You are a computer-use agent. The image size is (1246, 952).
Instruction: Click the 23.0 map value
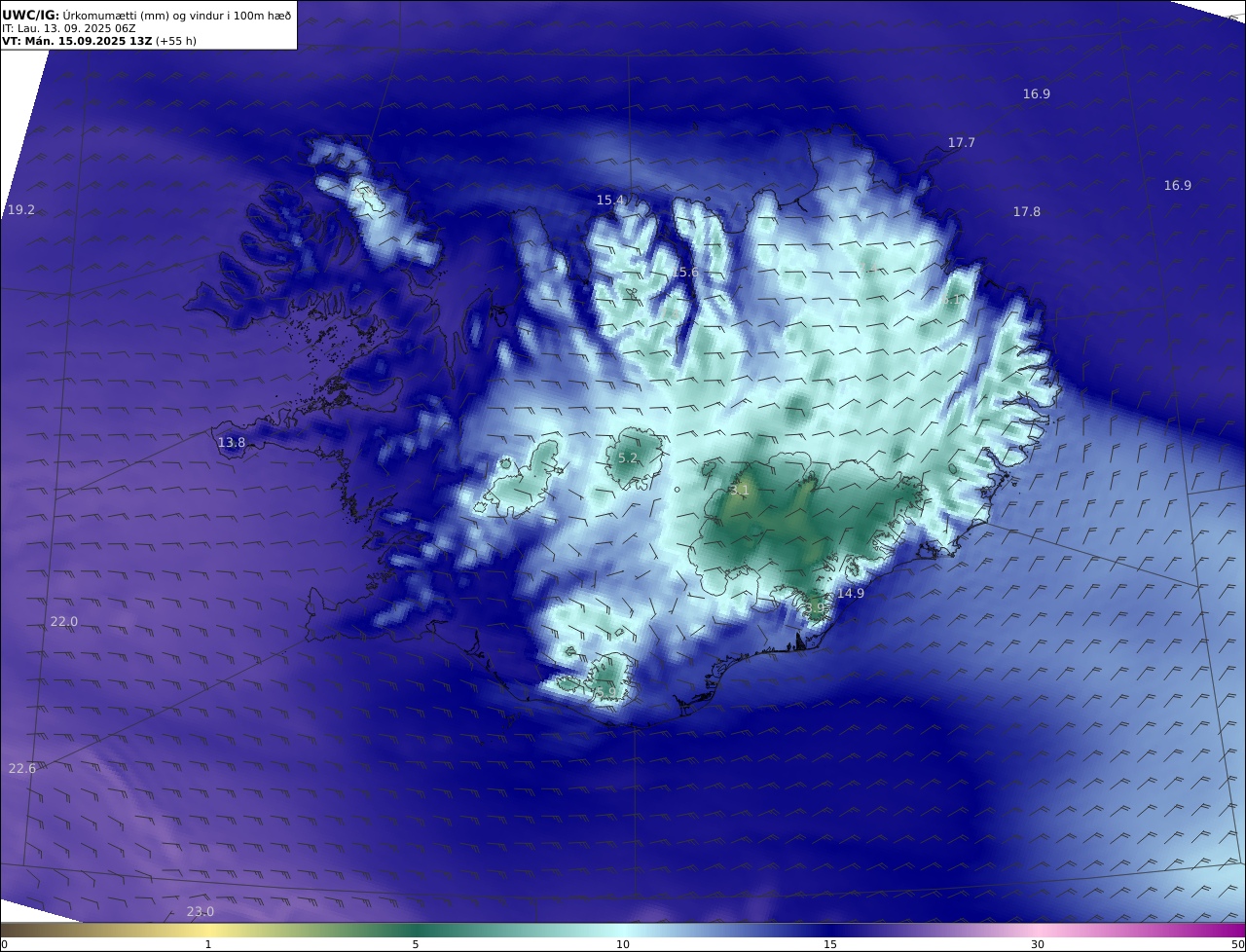pyautogui.click(x=201, y=911)
